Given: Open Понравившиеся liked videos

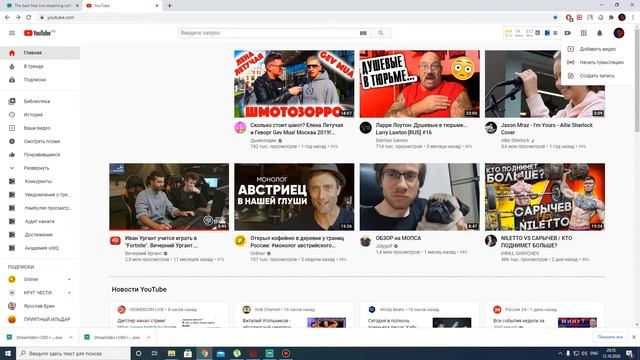Looking at the screenshot, I should (x=40, y=155).
